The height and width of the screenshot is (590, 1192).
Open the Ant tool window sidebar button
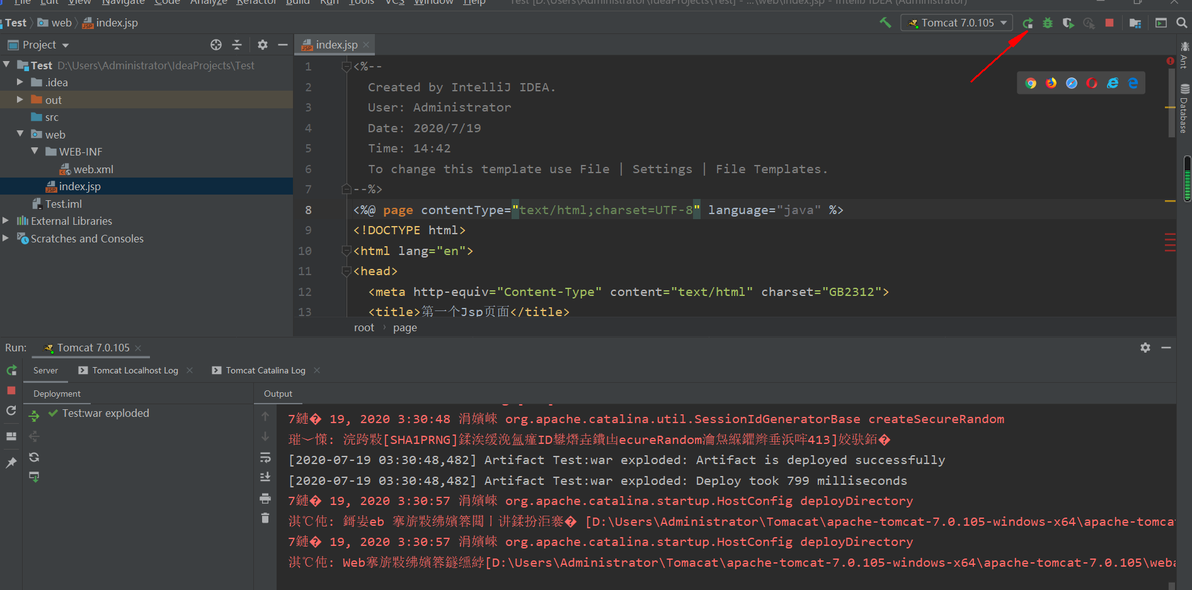[1184, 55]
